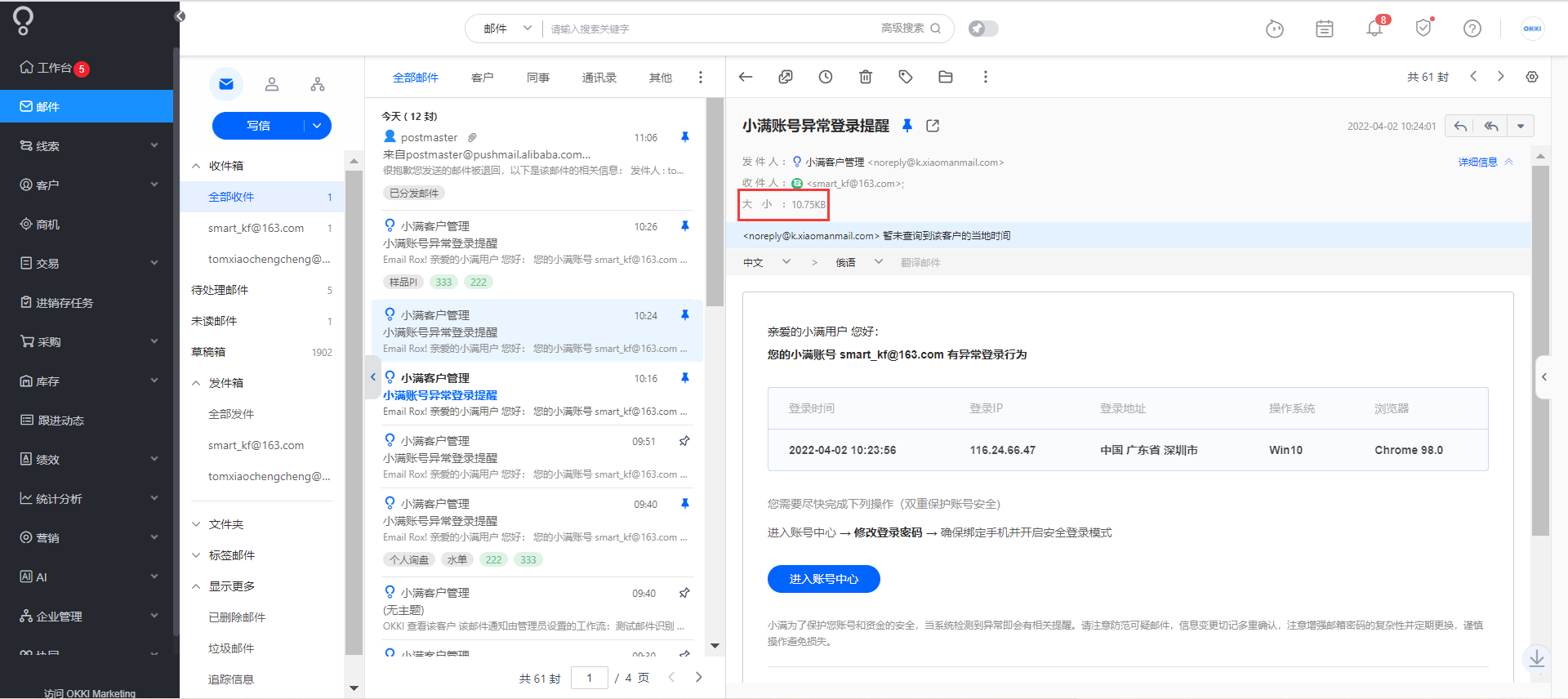Open more actions in email toolbar
Screen dimensions: 1568x699
986,77
